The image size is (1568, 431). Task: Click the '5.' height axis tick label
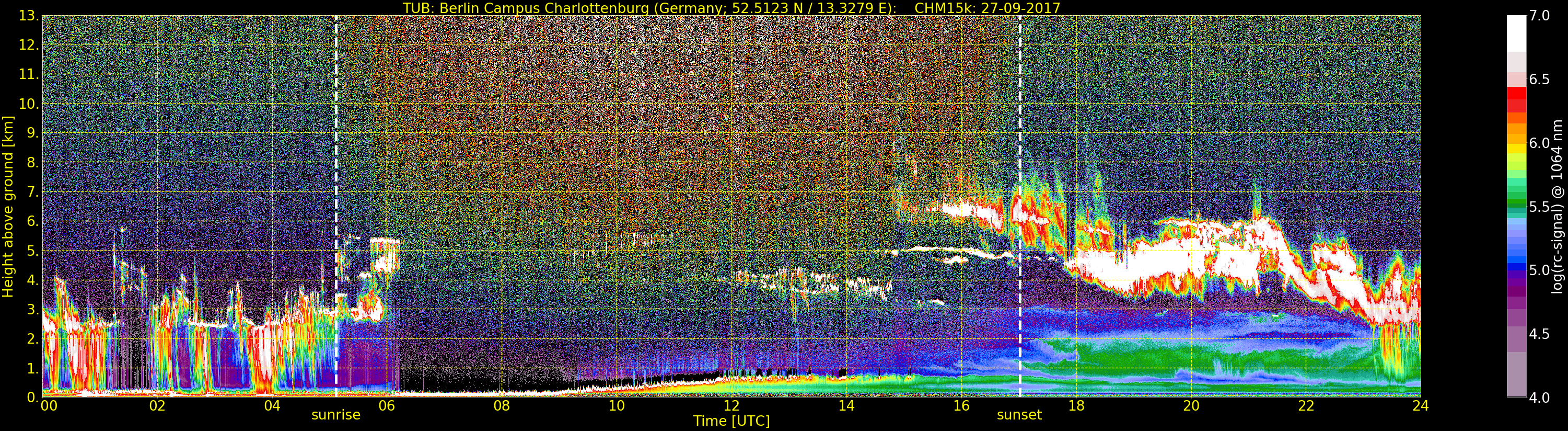coord(33,251)
